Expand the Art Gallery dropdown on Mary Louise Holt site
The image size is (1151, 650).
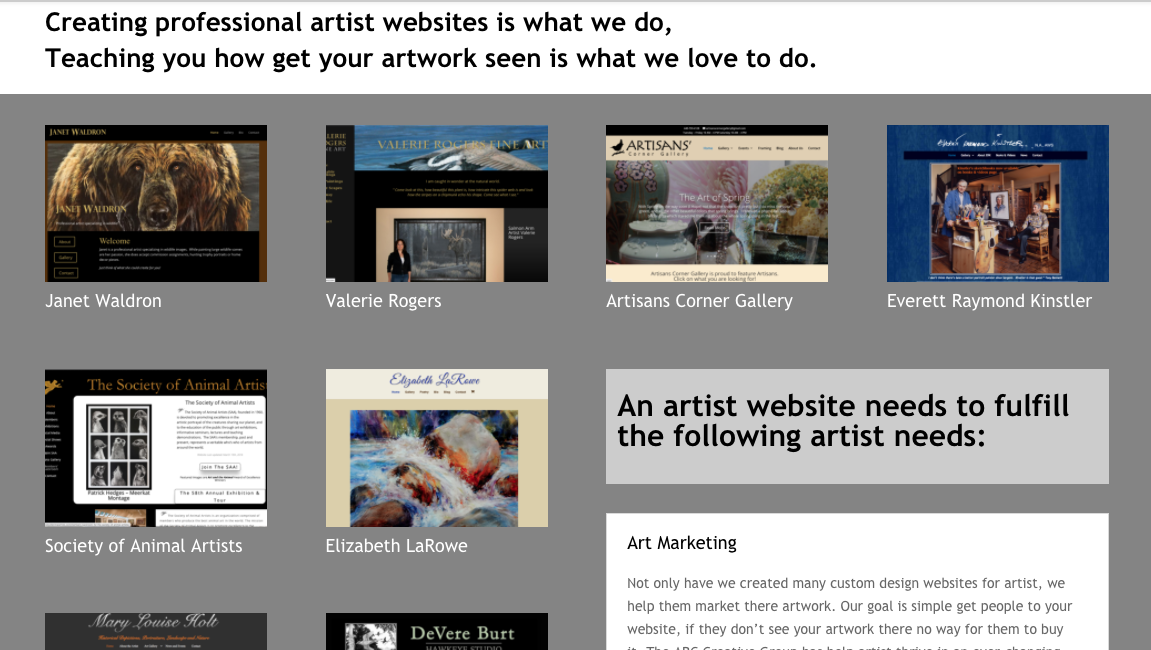(150, 646)
